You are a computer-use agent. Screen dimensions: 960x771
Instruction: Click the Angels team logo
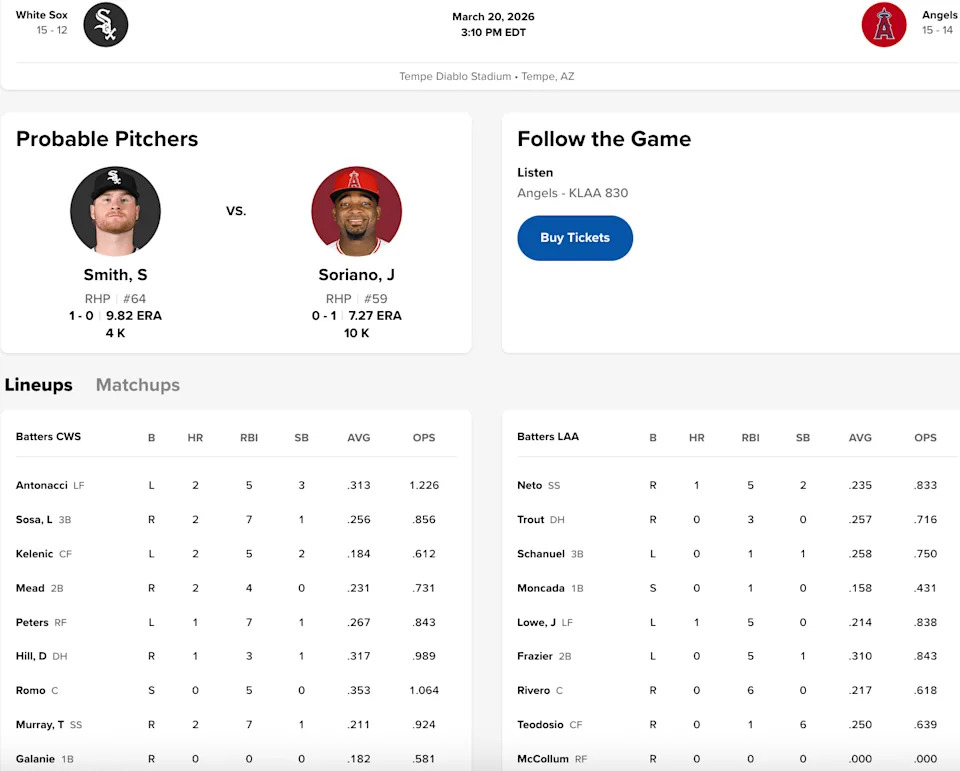tap(884, 24)
